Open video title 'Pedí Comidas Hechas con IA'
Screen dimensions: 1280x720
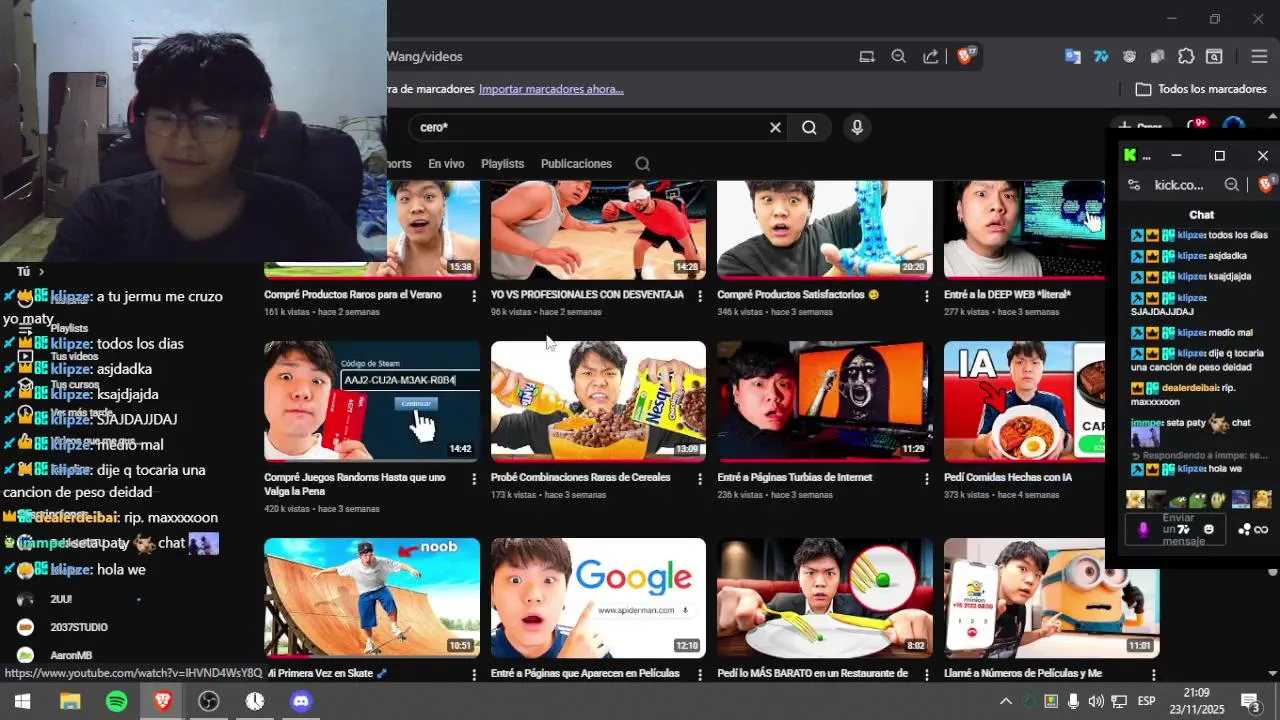click(x=1008, y=478)
